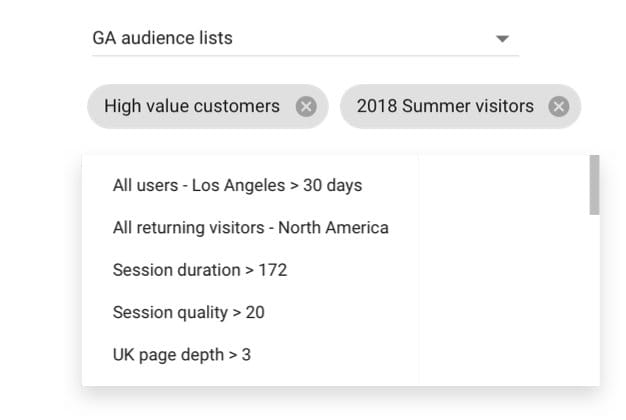Click the audience list scrollbar thumb
The height and width of the screenshot is (420, 626).
(x=595, y=184)
